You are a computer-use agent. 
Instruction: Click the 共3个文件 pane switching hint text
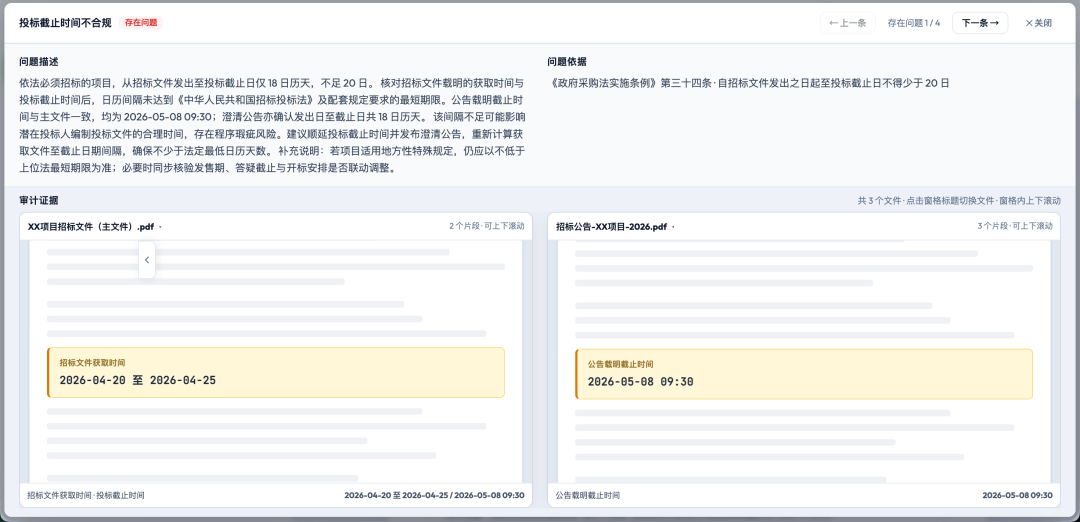(x=959, y=200)
